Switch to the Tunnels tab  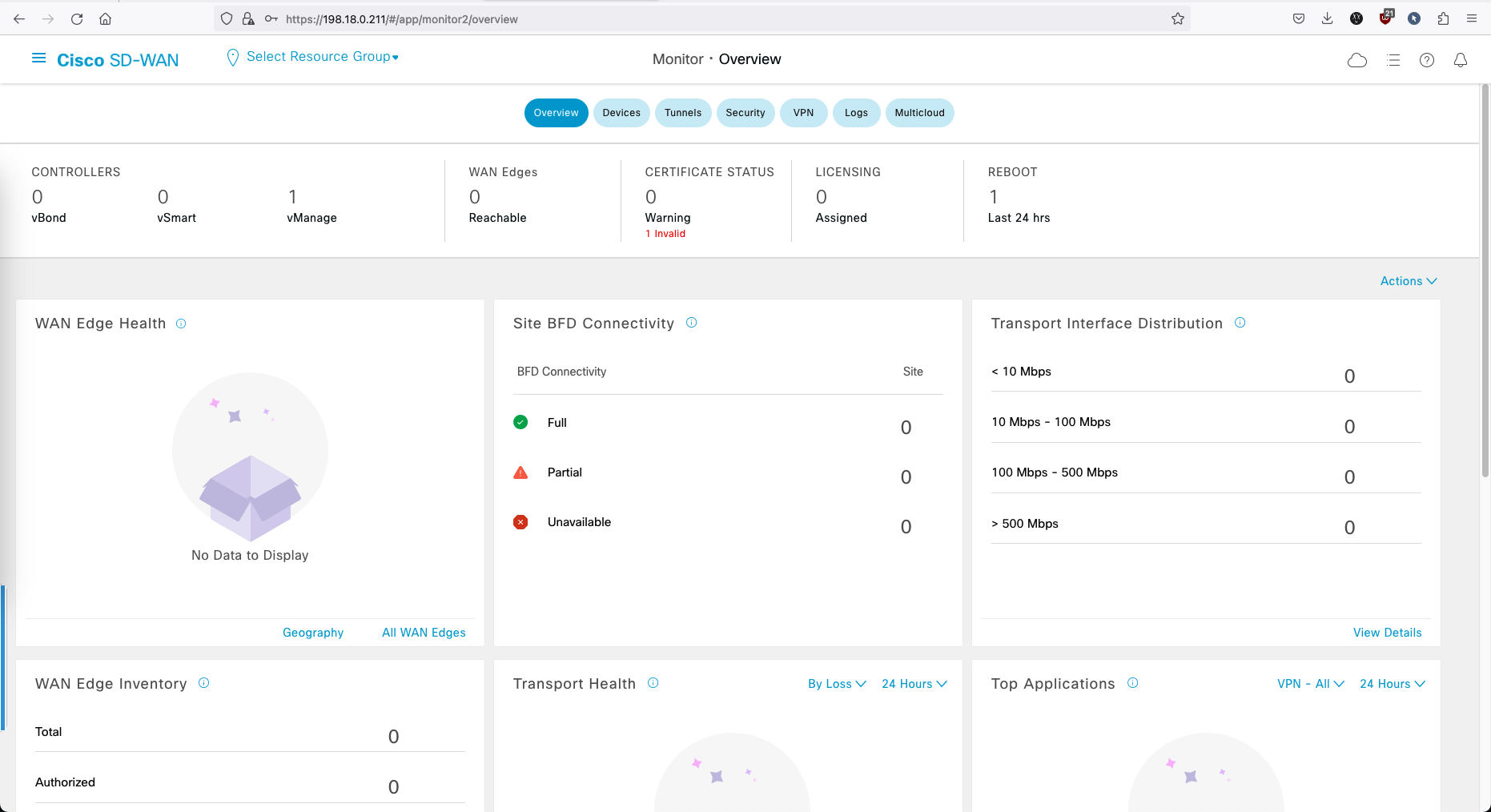click(x=683, y=113)
